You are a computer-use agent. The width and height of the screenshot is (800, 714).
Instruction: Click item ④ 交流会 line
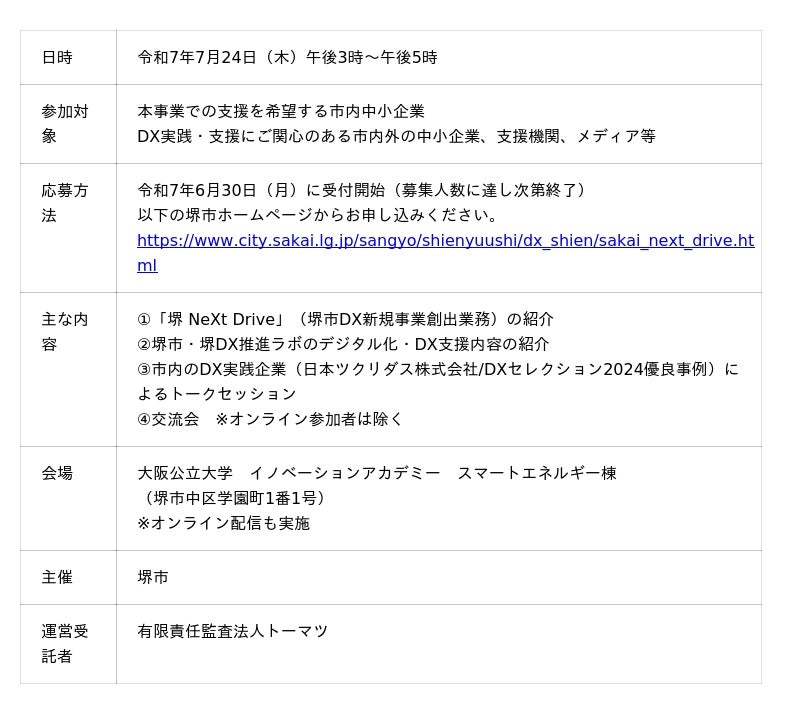pos(270,420)
